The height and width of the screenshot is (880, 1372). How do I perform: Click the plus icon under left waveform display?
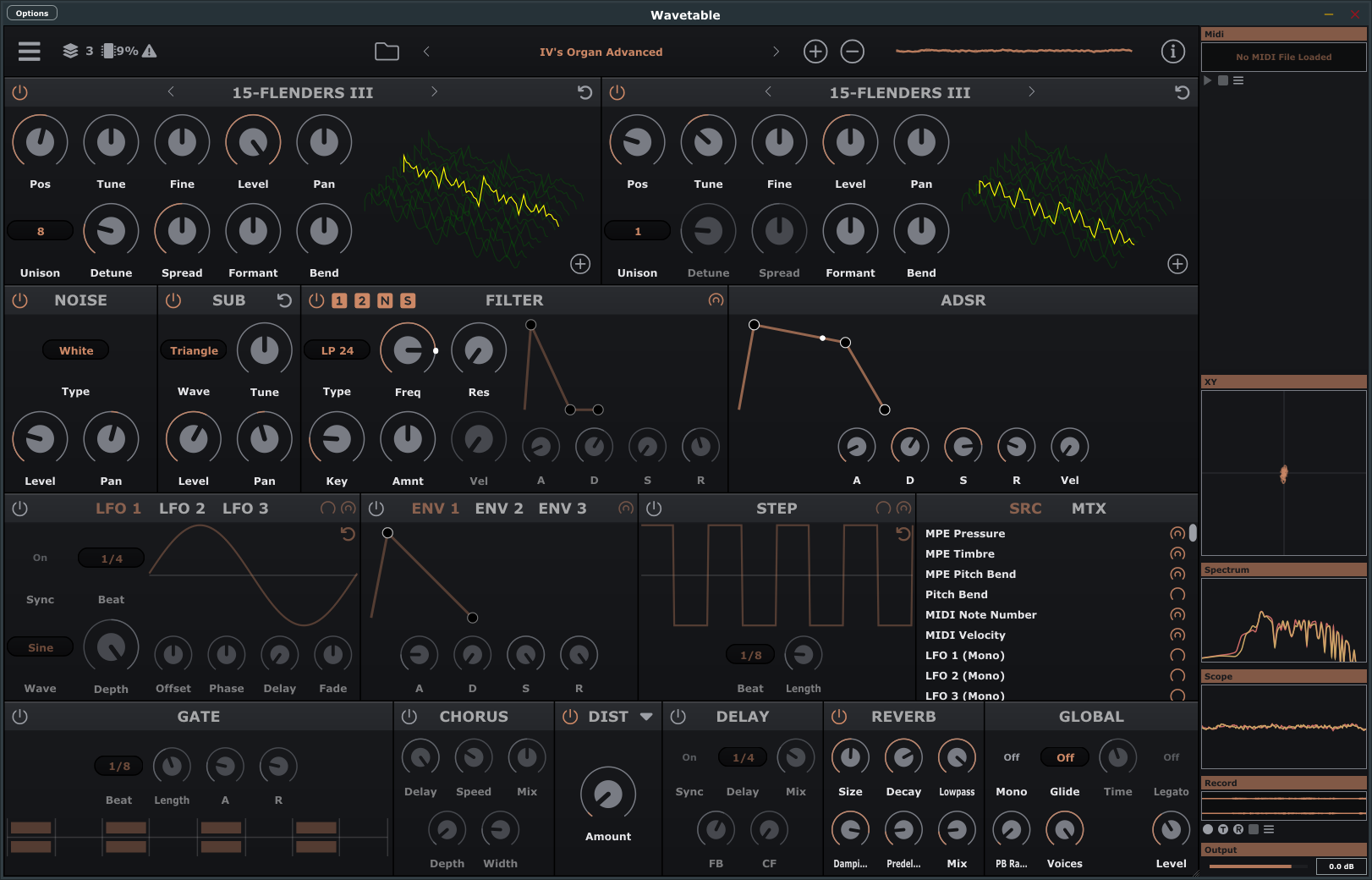point(580,264)
